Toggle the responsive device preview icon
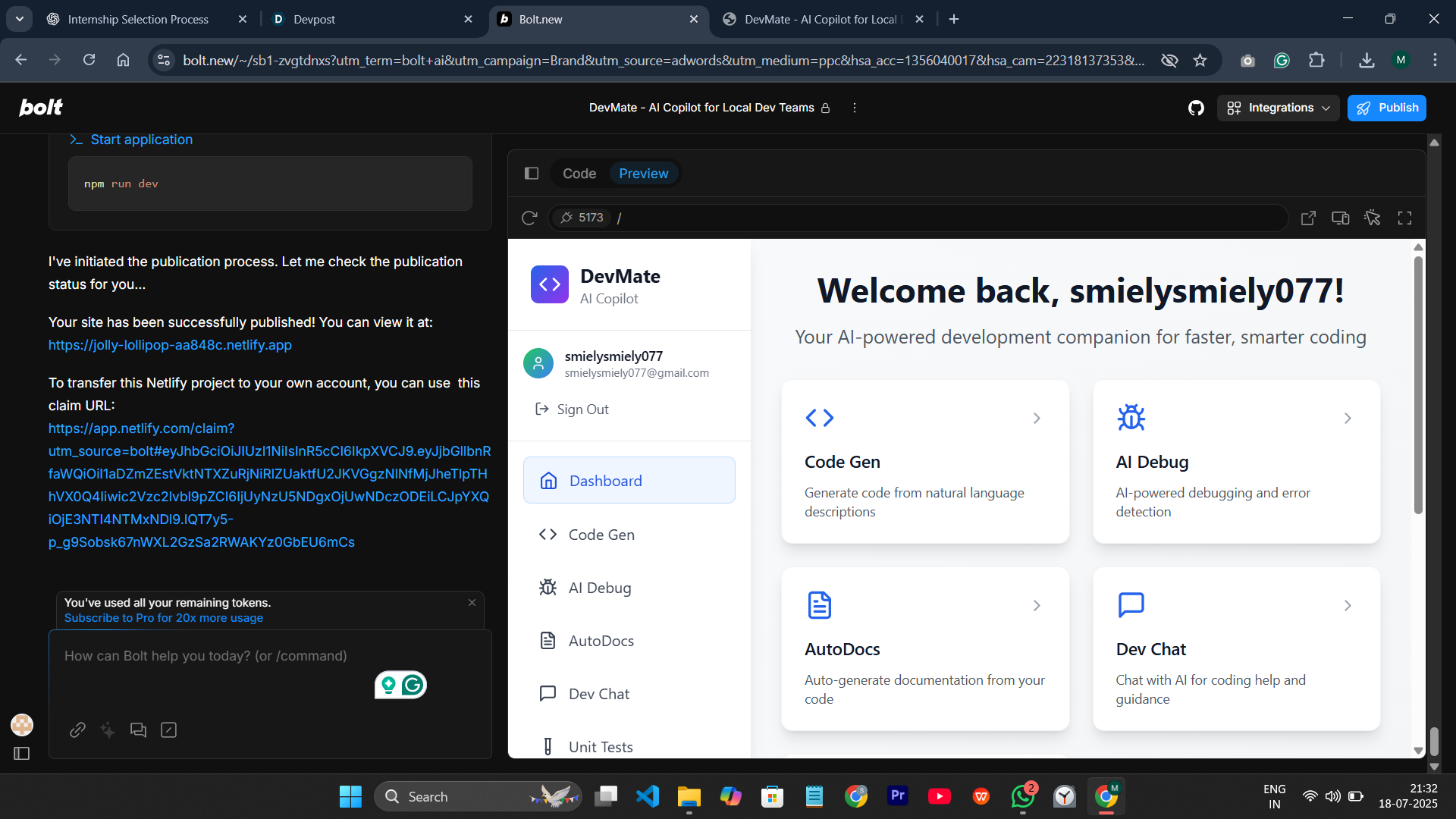The width and height of the screenshot is (1456, 819). tap(1340, 218)
